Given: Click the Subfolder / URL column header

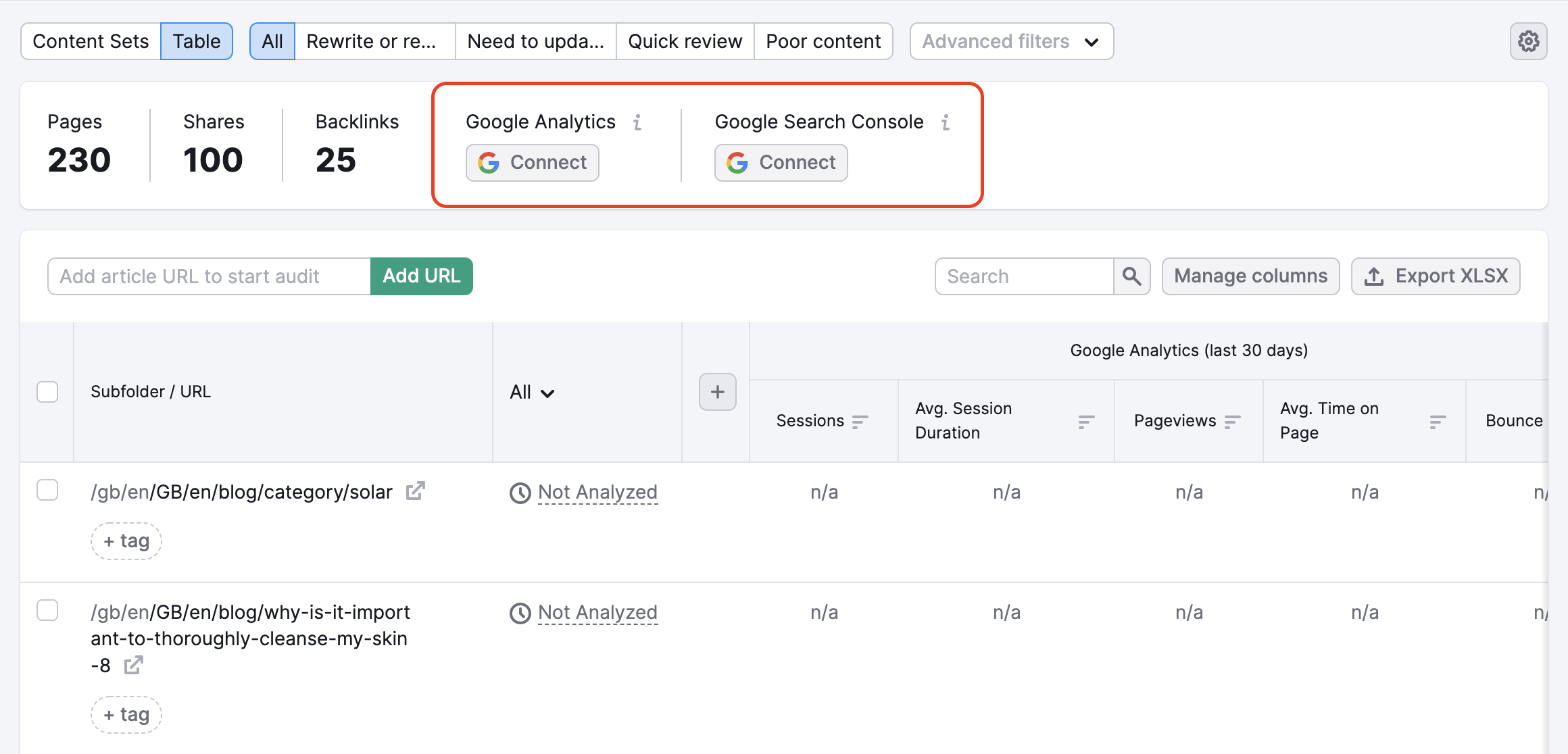Looking at the screenshot, I should [x=151, y=392].
